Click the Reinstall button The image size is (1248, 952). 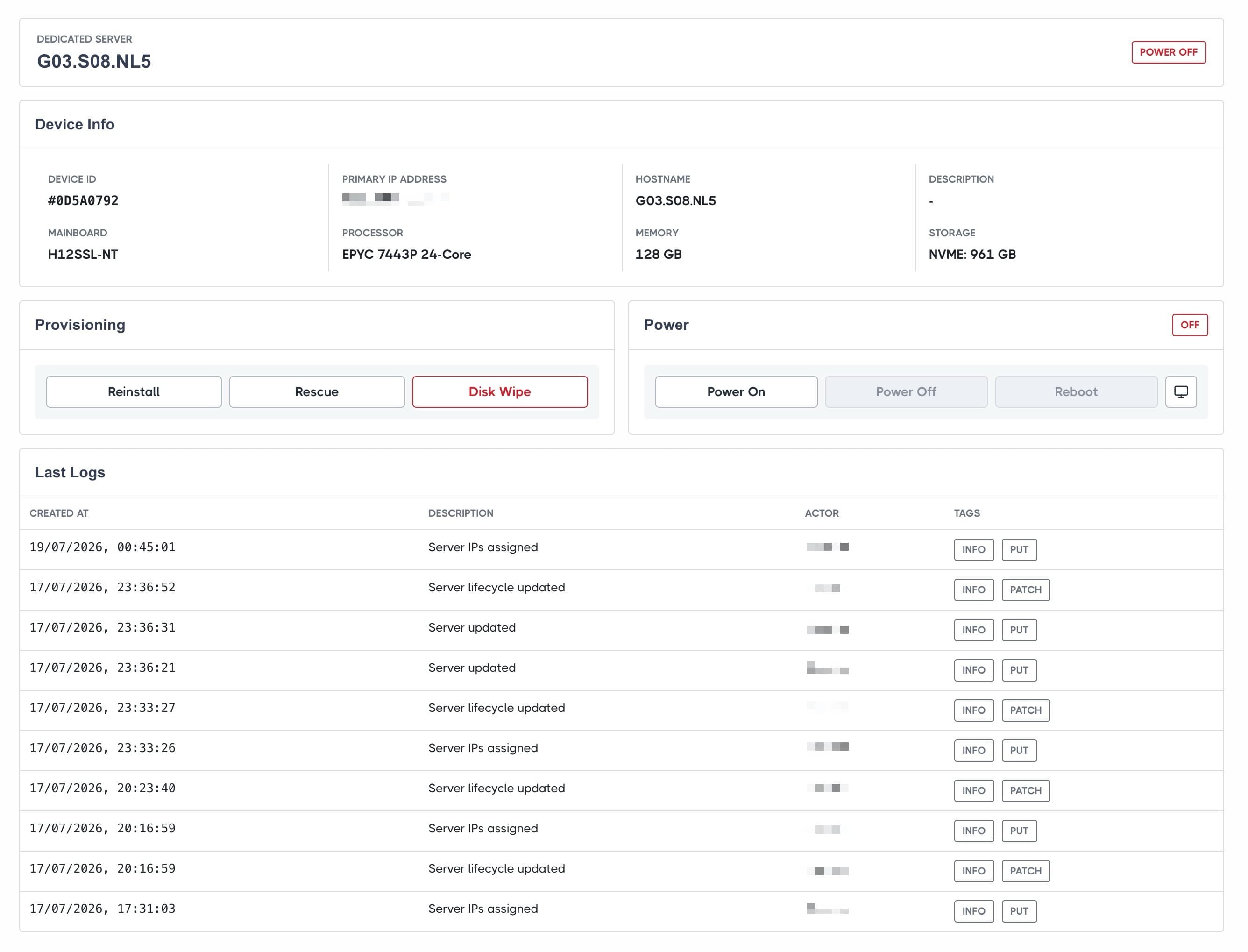(134, 391)
